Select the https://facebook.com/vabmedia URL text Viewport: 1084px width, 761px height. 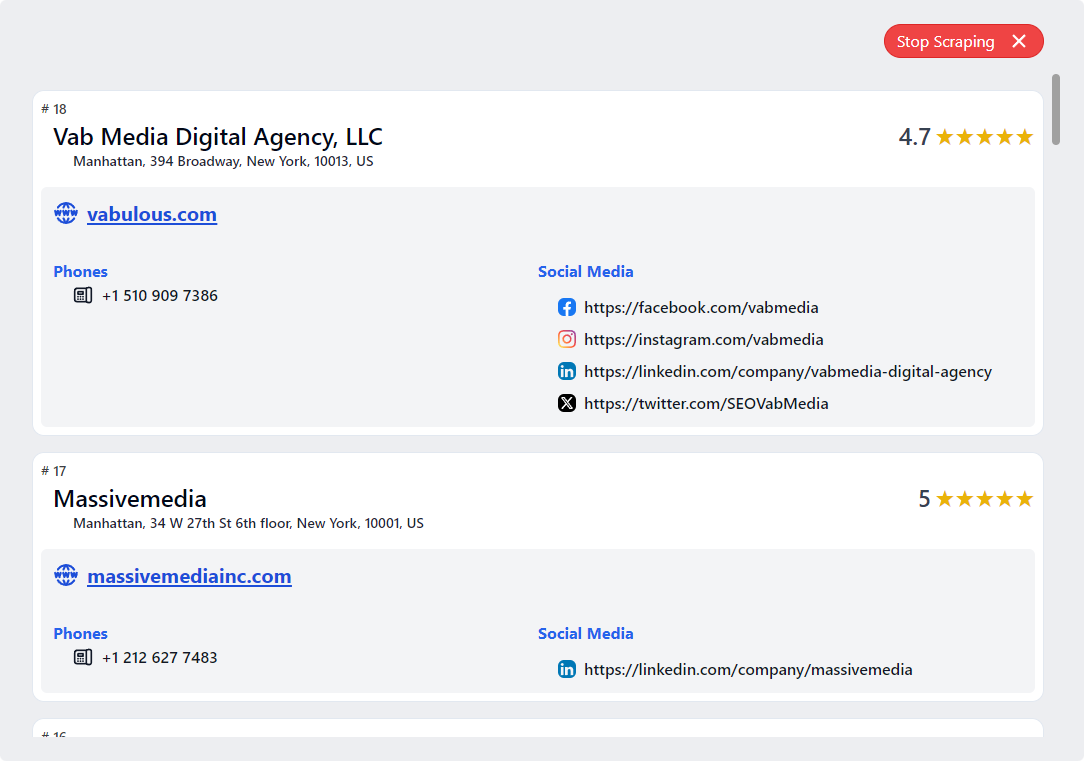pyautogui.click(x=701, y=308)
